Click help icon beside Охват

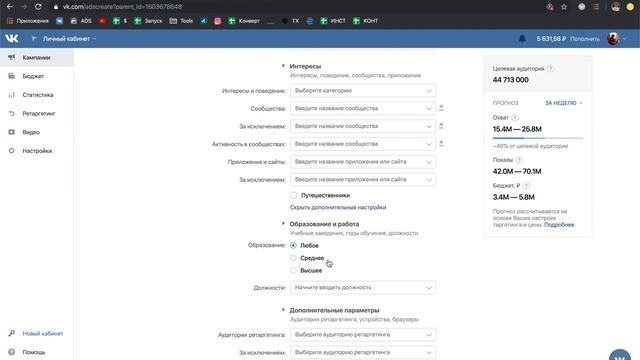[515, 118]
